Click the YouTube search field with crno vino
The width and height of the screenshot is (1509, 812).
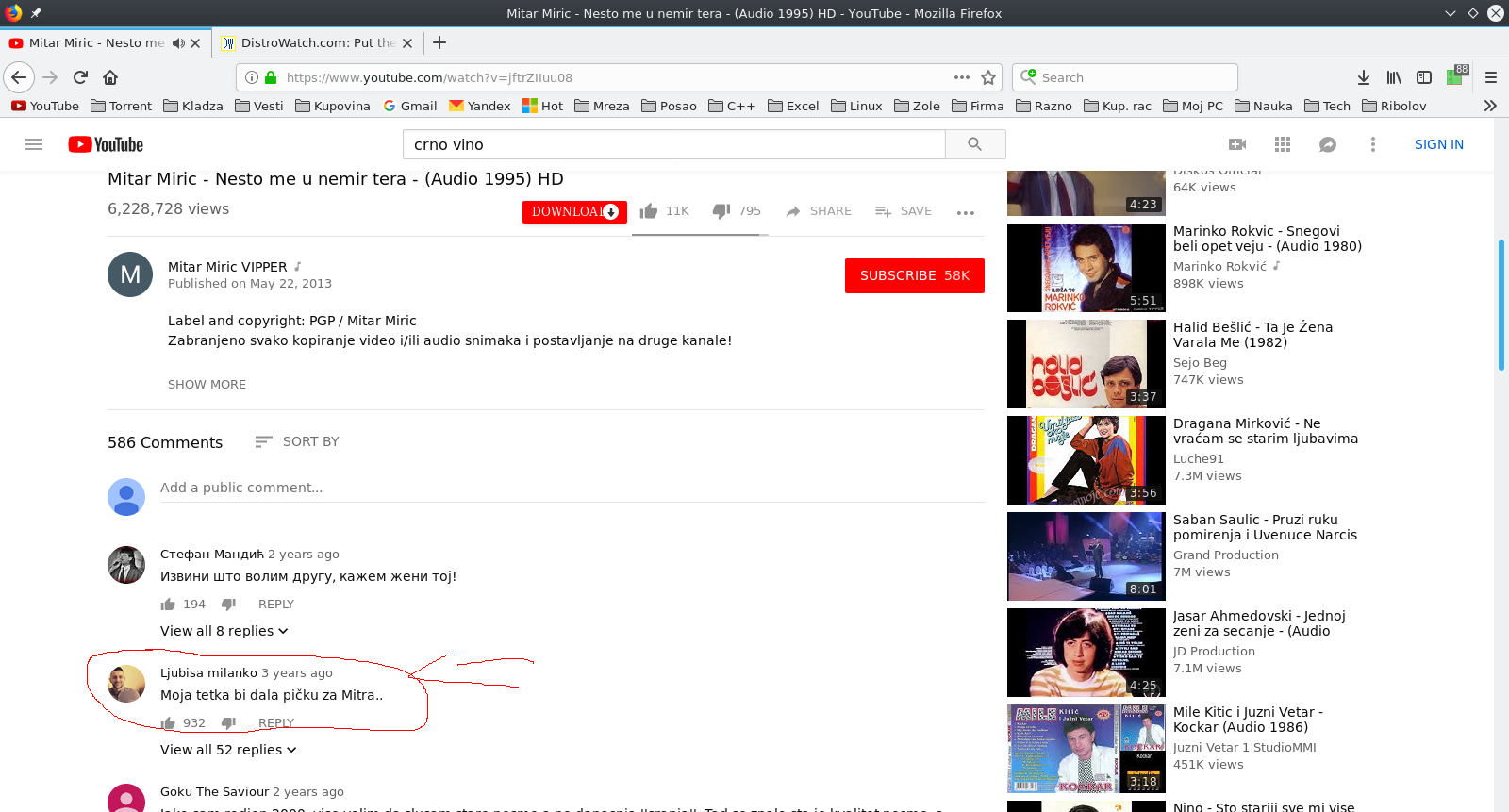coord(674,144)
